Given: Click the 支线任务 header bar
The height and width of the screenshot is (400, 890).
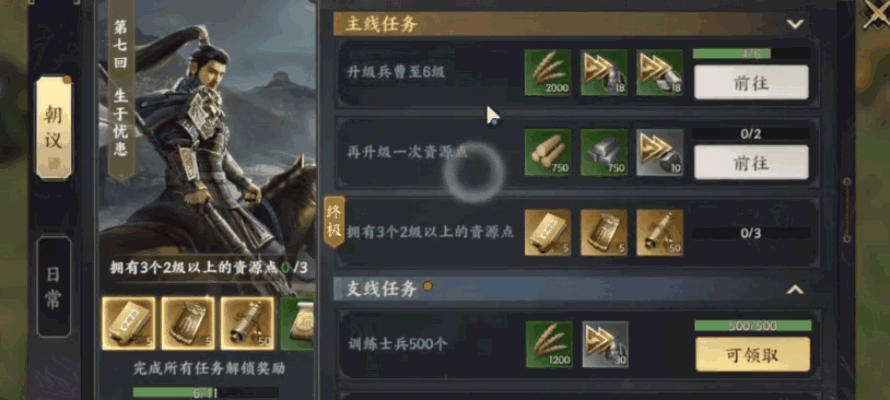Looking at the screenshot, I should (577, 289).
